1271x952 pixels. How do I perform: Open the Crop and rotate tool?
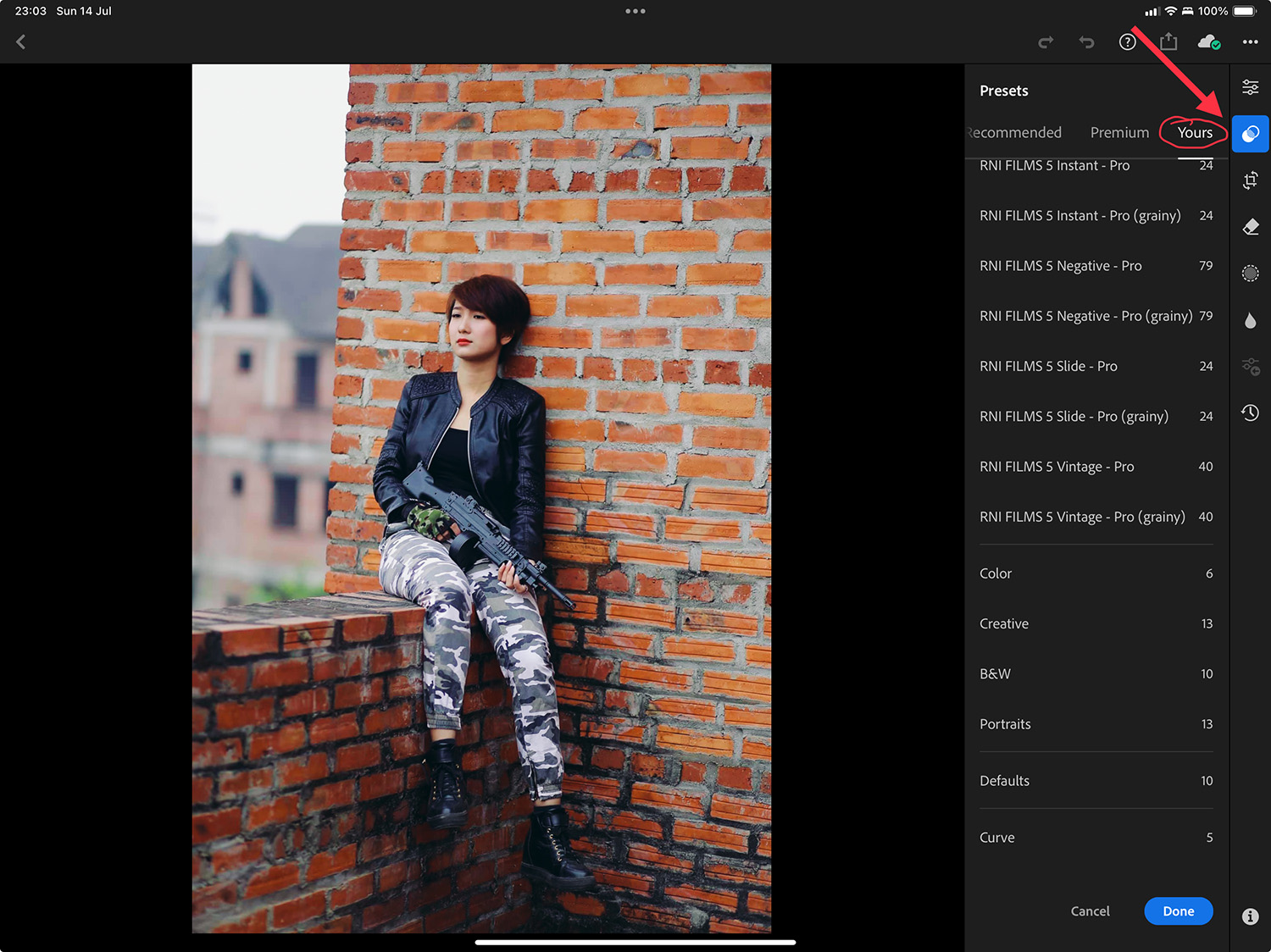[1250, 180]
